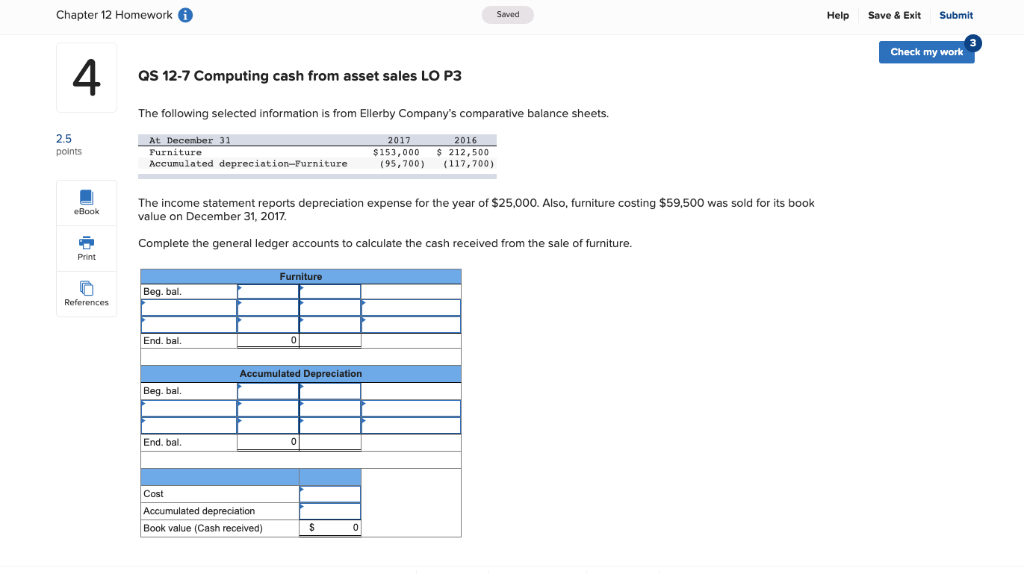This screenshot has width=1024, height=574.
Task: Open the Help menu
Action: [x=838, y=15]
